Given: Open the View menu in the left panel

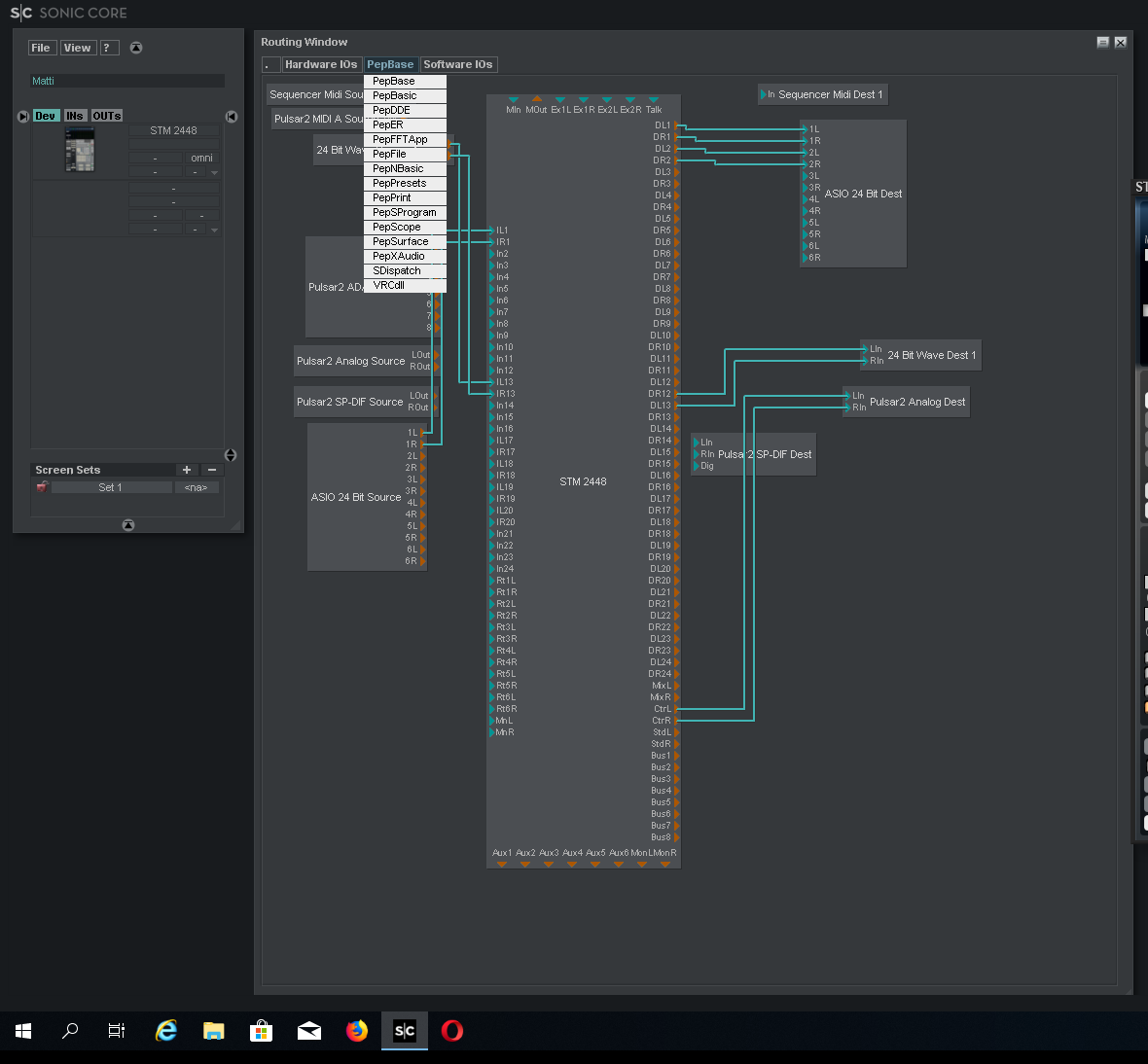Looking at the screenshot, I should coord(78,48).
